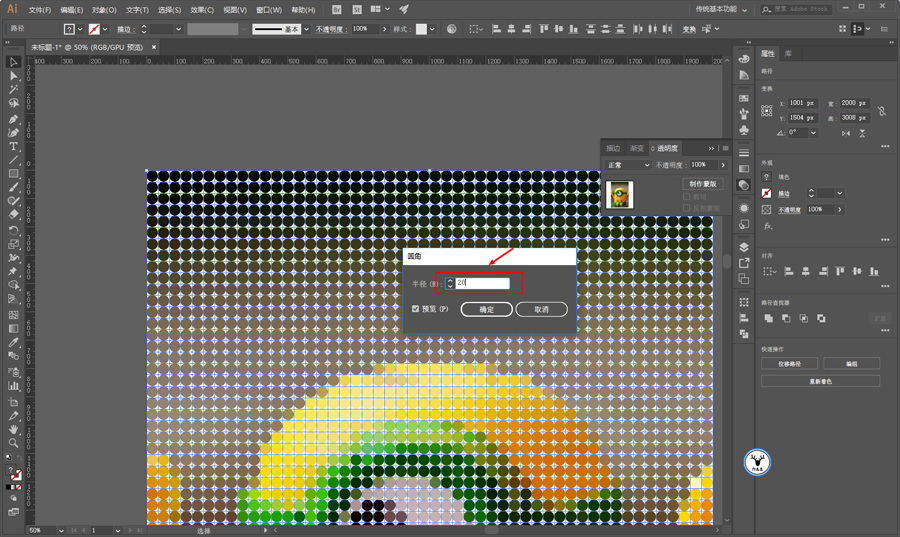Select the Zoom tool
The image size is (900, 537).
[13, 443]
